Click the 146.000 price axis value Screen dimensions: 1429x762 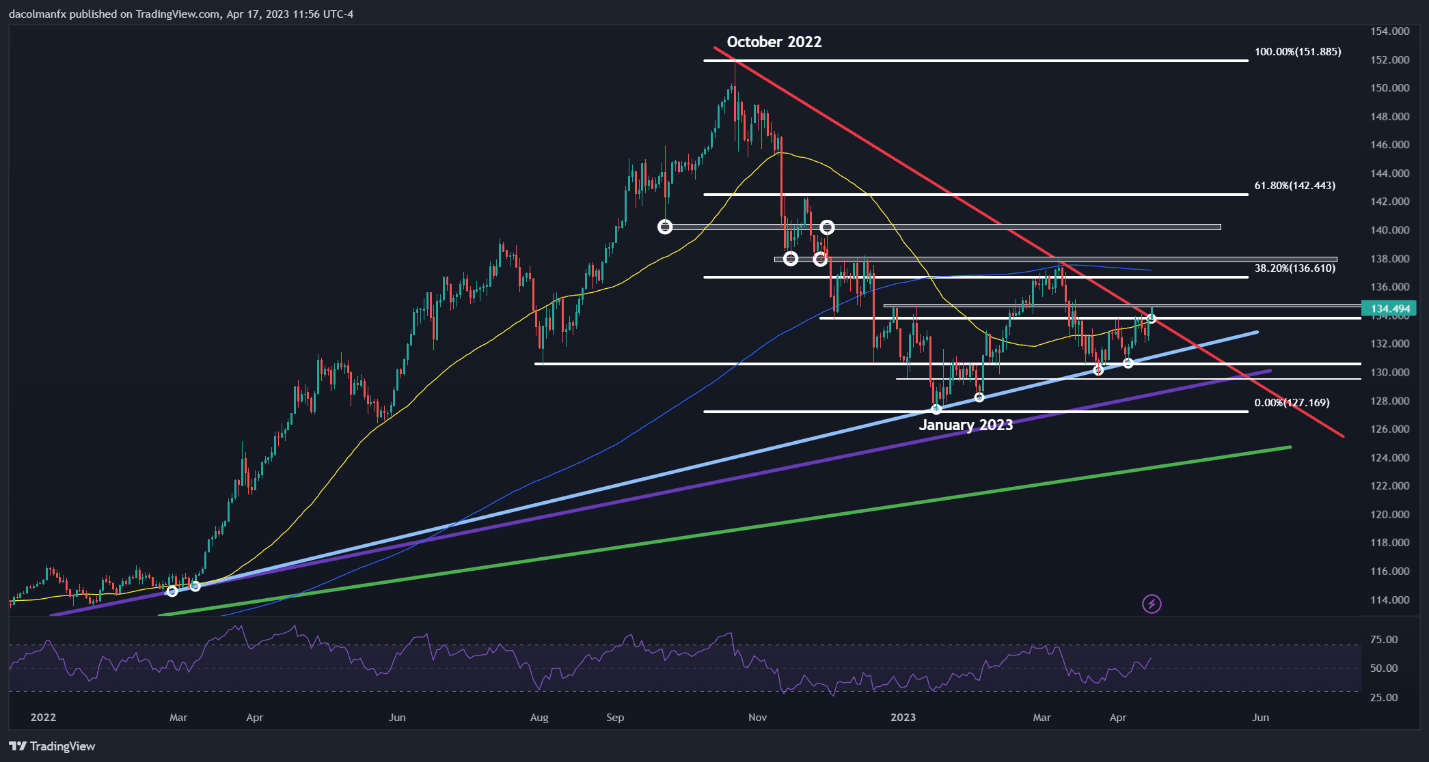pos(1388,145)
